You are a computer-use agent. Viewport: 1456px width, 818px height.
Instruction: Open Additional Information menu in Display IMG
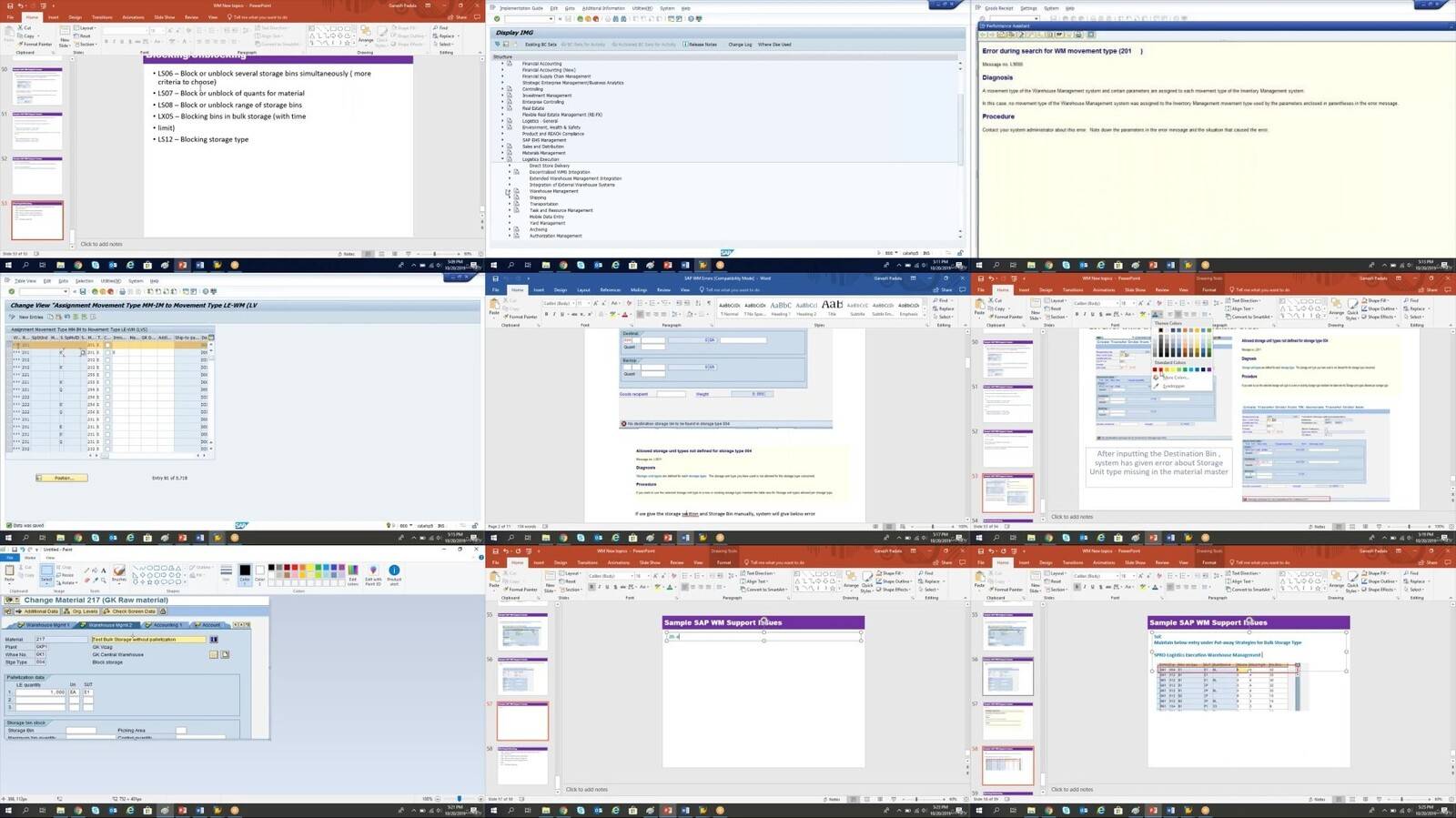click(603, 8)
